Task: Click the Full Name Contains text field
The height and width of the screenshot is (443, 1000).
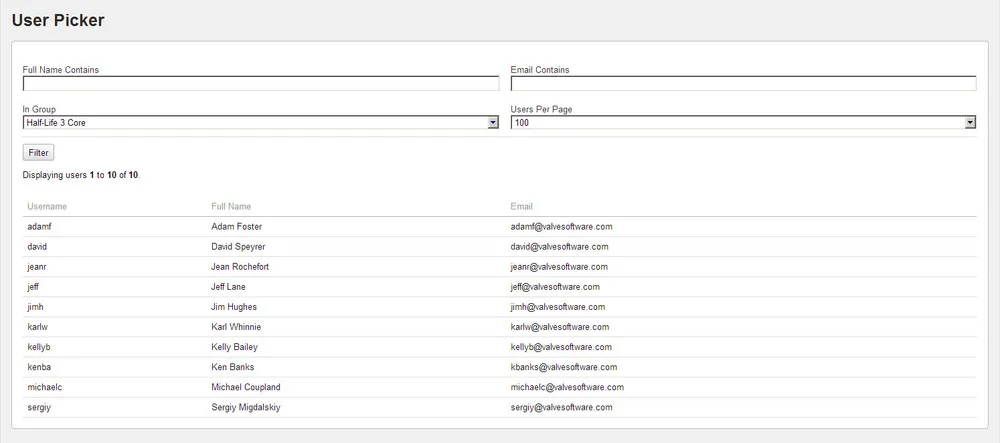Action: pos(260,84)
